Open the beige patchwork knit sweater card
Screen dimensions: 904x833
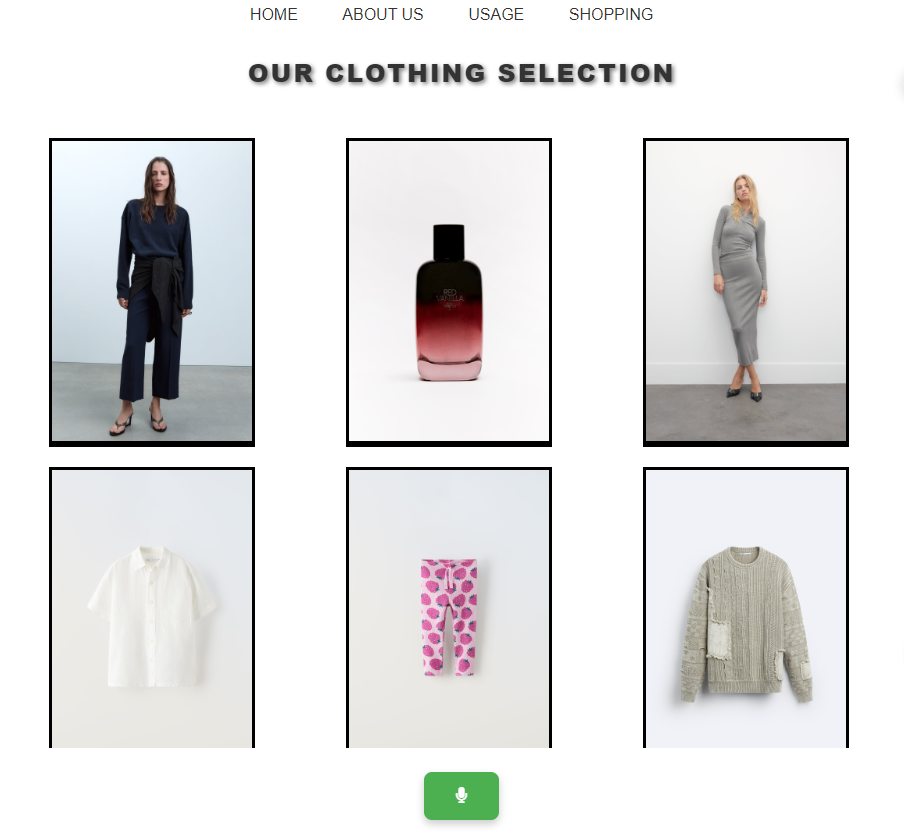coord(746,608)
